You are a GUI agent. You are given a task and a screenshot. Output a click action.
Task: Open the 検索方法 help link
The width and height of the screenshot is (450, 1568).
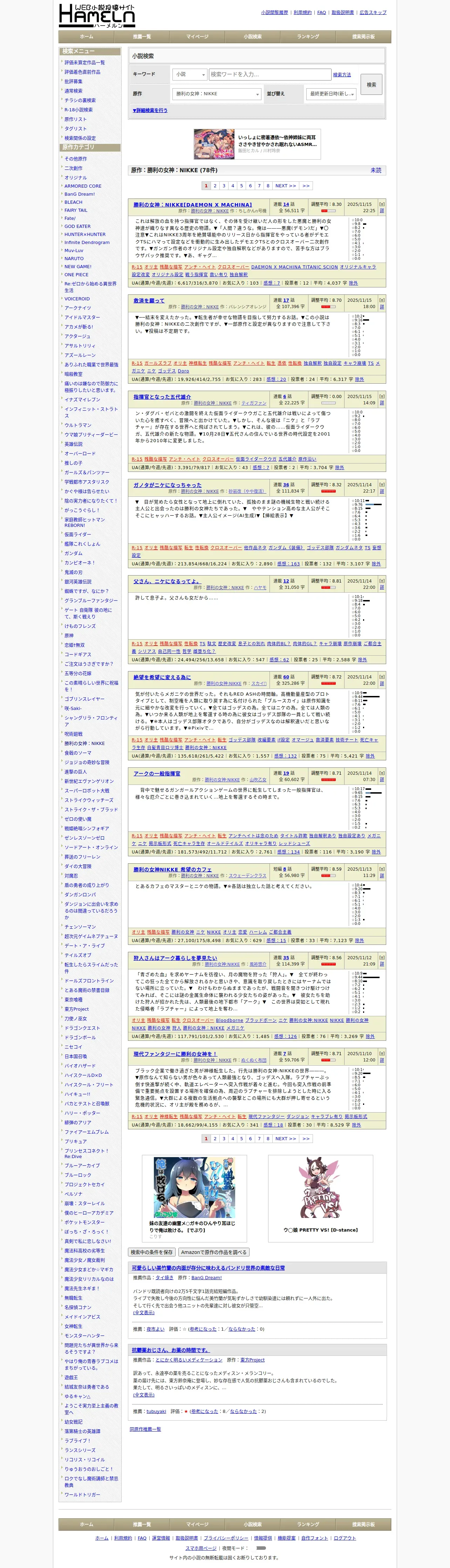[341, 75]
